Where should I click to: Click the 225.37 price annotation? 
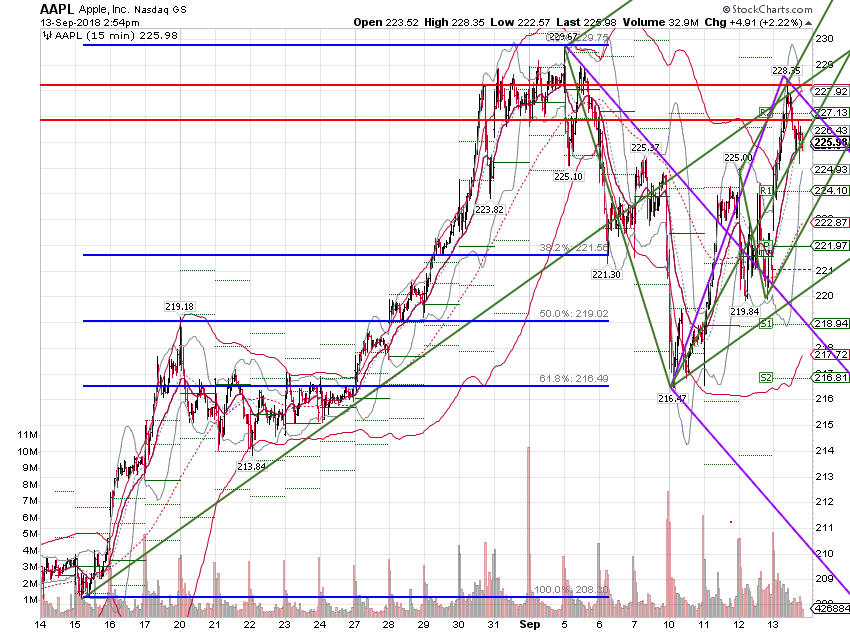point(645,148)
